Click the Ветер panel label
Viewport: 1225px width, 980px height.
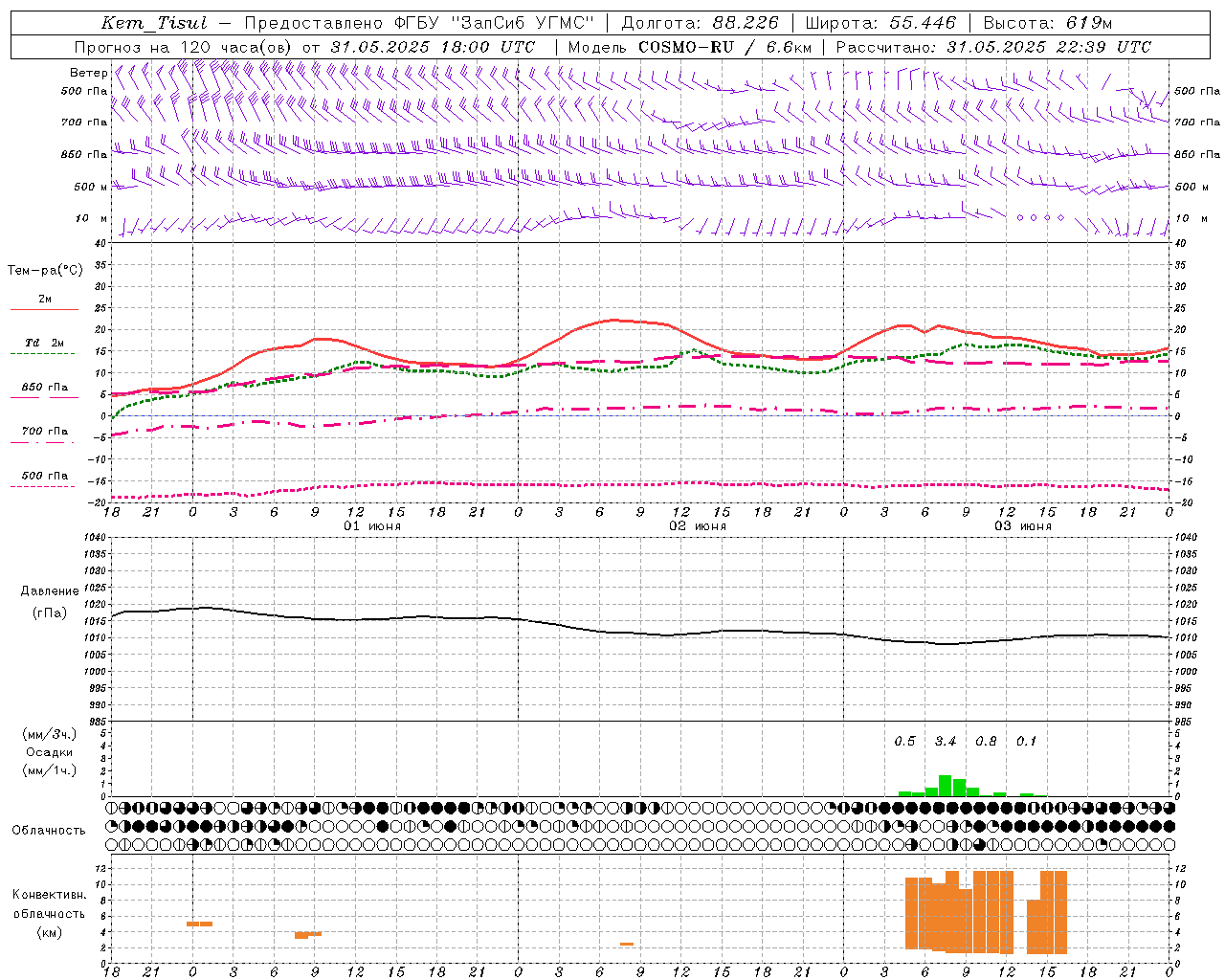pyautogui.click(x=88, y=73)
